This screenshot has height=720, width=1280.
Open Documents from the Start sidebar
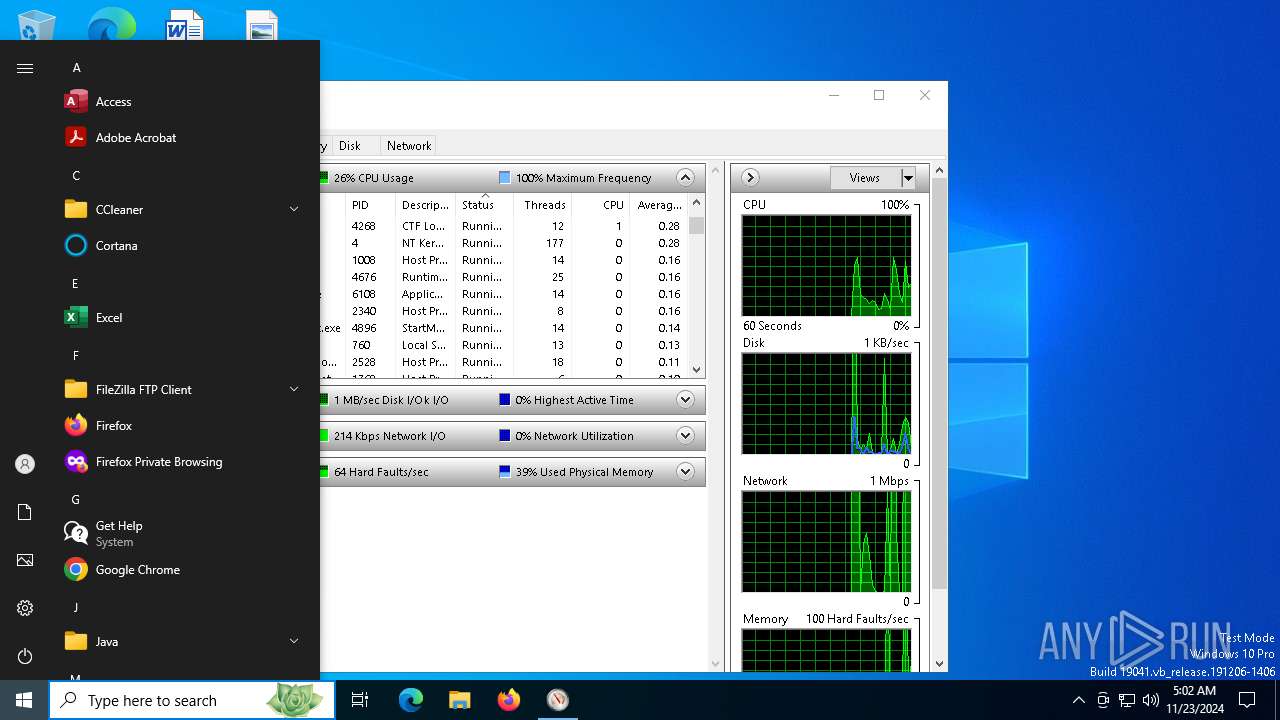pos(25,512)
